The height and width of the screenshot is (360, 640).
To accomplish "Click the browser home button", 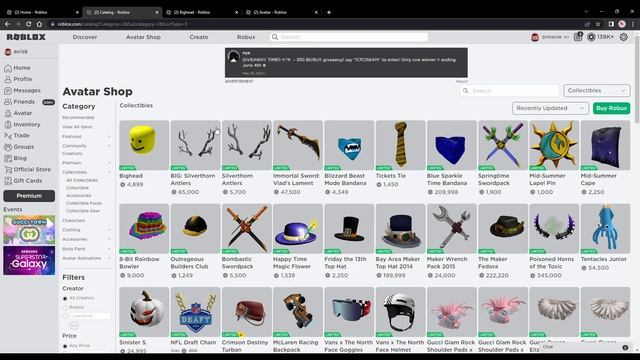I will coord(39,24).
